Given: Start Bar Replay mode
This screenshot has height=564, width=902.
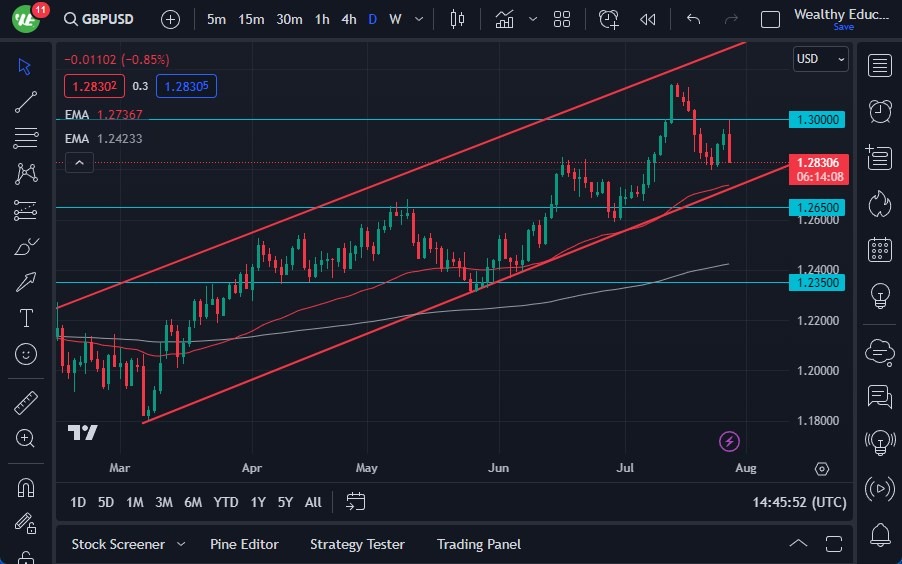Looking at the screenshot, I should tap(647, 19).
